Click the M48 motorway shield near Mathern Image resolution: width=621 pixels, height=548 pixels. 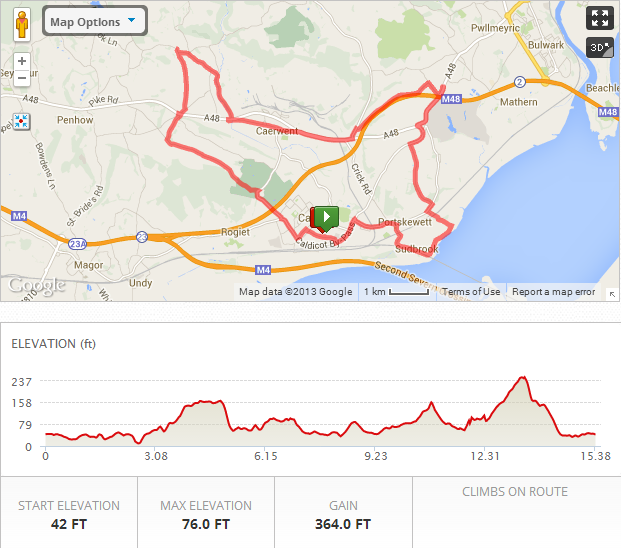tap(451, 99)
